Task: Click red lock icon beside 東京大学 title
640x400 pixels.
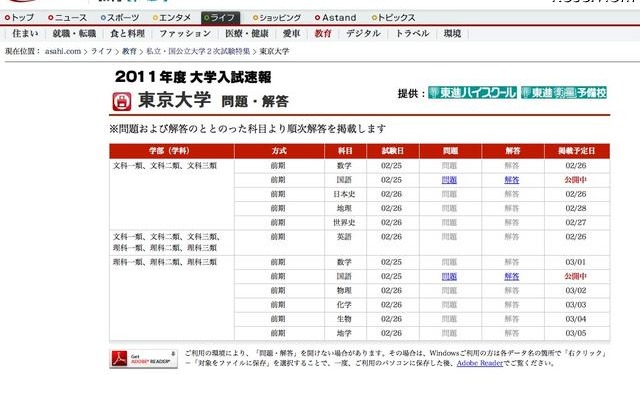Action: point(122,102)
